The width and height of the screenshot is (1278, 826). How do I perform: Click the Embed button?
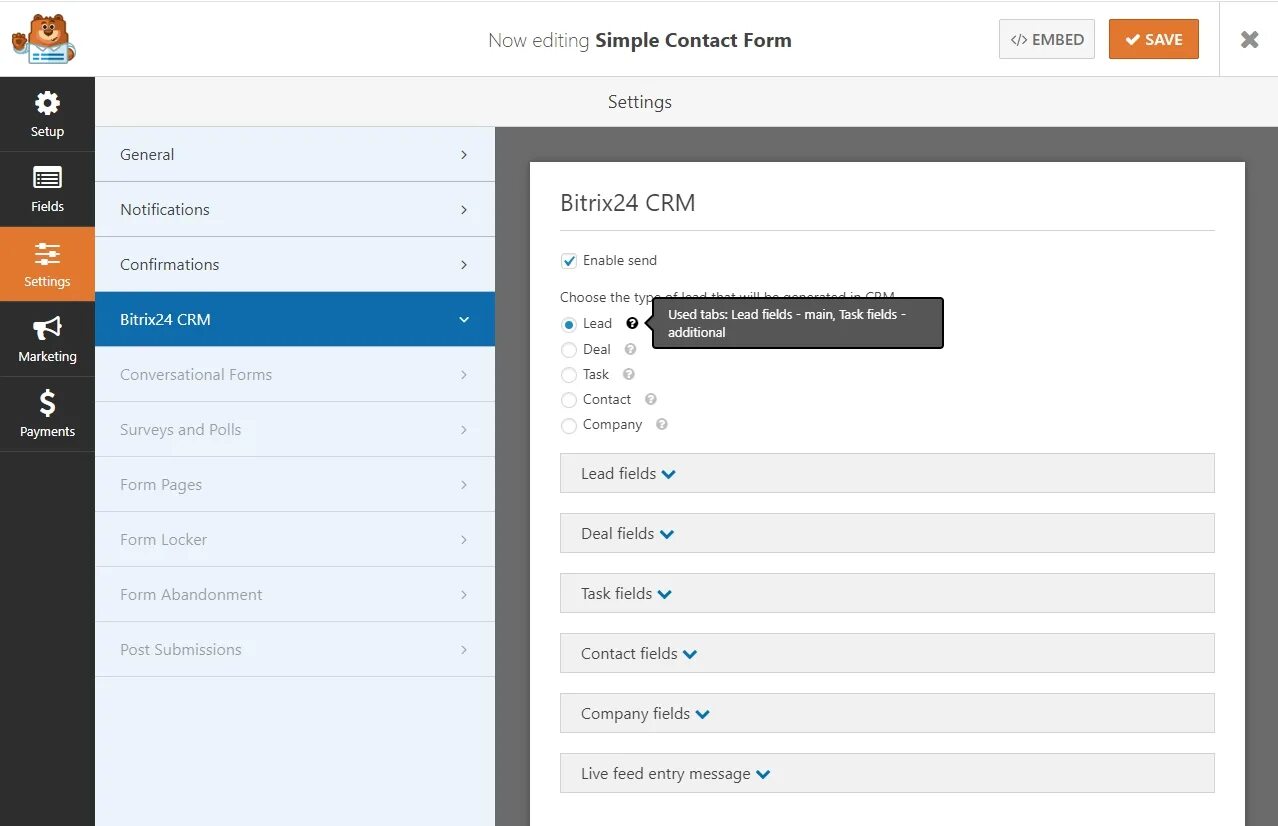pyautogui.click(x=1047, y=40)
